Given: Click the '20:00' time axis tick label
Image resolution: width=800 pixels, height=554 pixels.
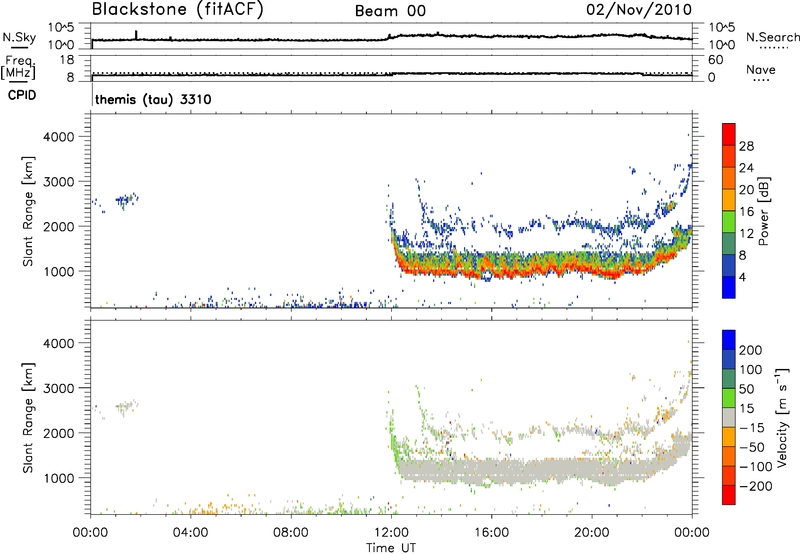Looking at the screenshot, I should pyautogui.click(x=591, y=533).
